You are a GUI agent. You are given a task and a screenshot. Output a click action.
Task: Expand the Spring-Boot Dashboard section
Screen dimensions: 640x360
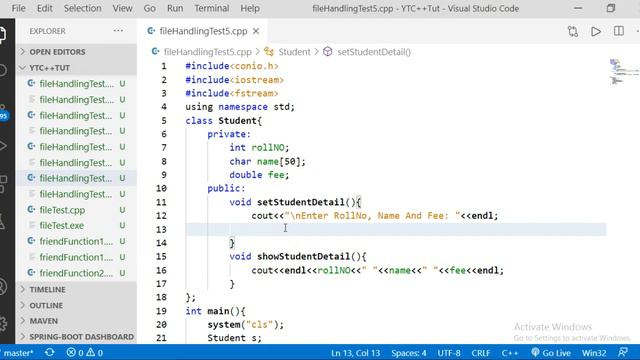click(x=76, y=337)
